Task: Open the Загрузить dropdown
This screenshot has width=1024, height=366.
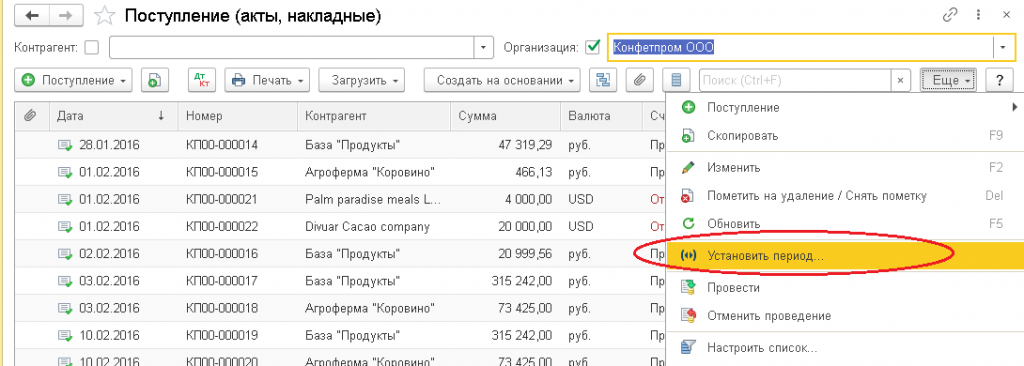Action: pos(362,80)
